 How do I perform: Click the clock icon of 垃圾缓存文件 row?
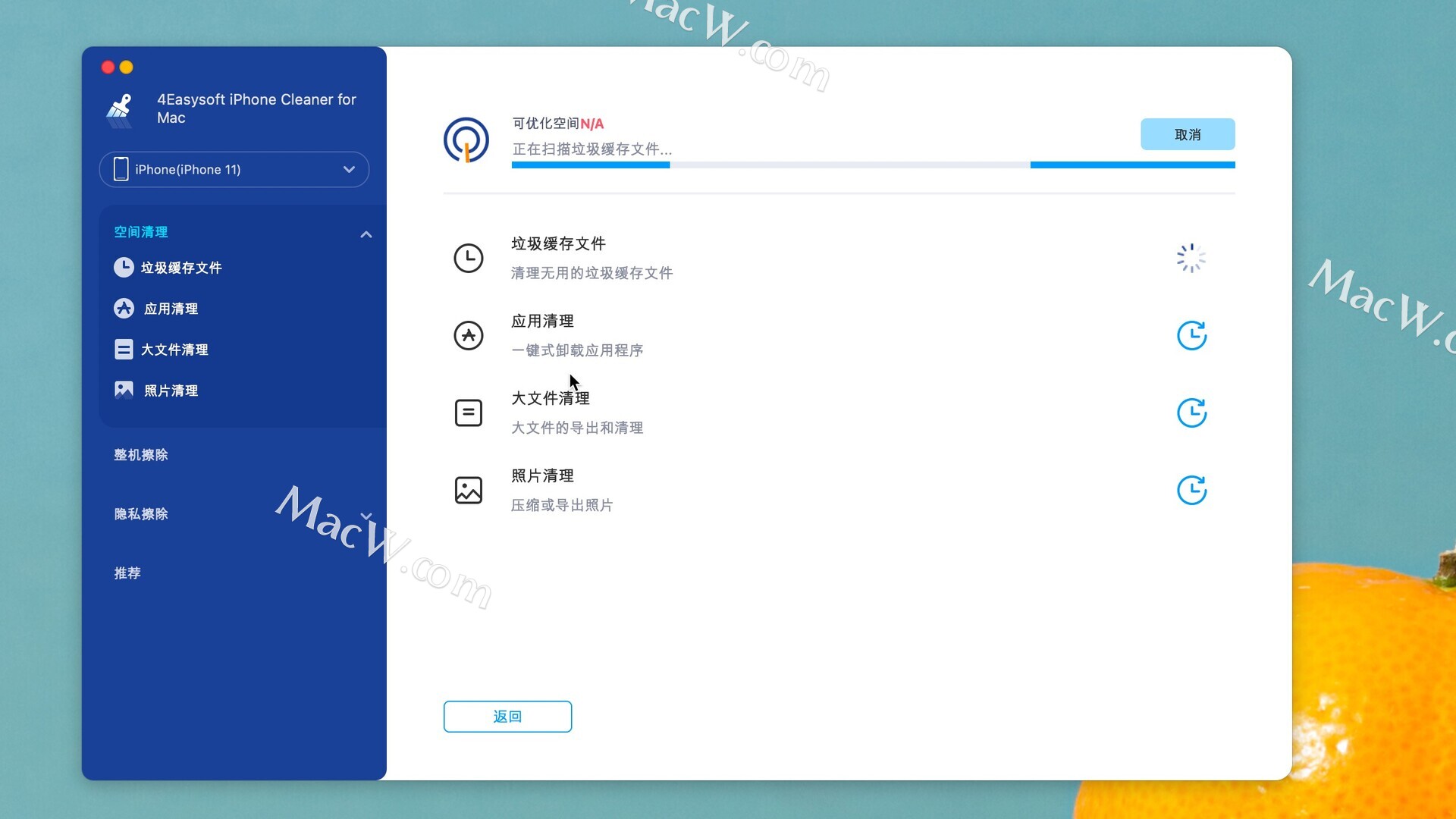pos(469,259)
